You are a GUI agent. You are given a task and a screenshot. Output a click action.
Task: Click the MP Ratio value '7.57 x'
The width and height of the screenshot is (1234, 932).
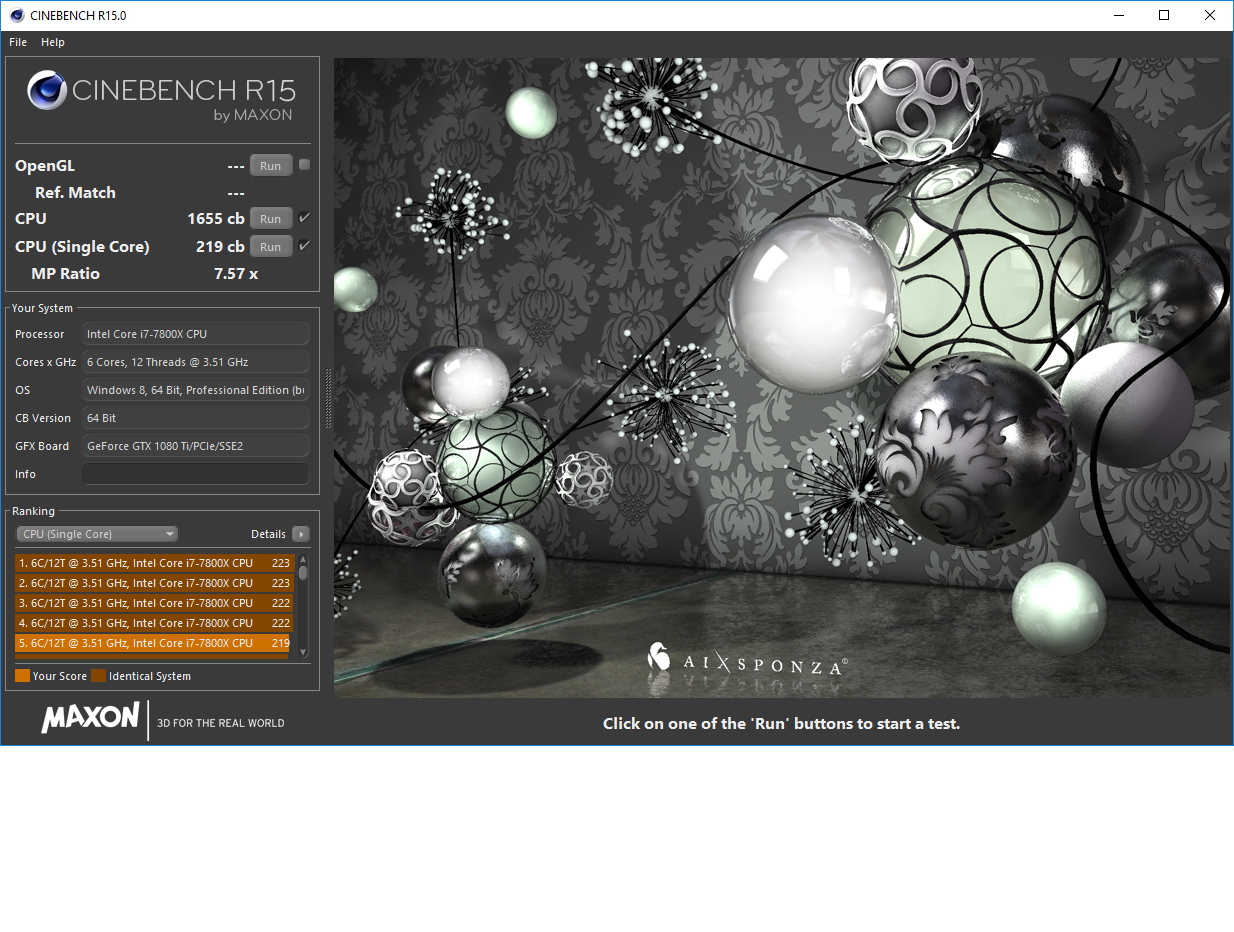pos(236,274)
